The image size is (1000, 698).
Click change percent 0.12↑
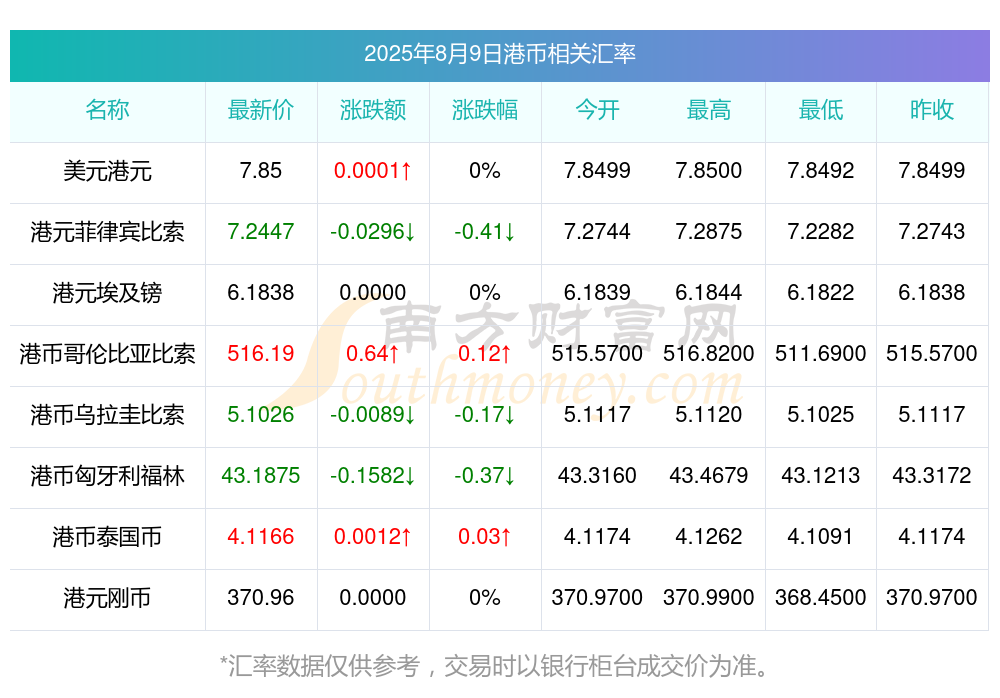(x=485, y=353)
